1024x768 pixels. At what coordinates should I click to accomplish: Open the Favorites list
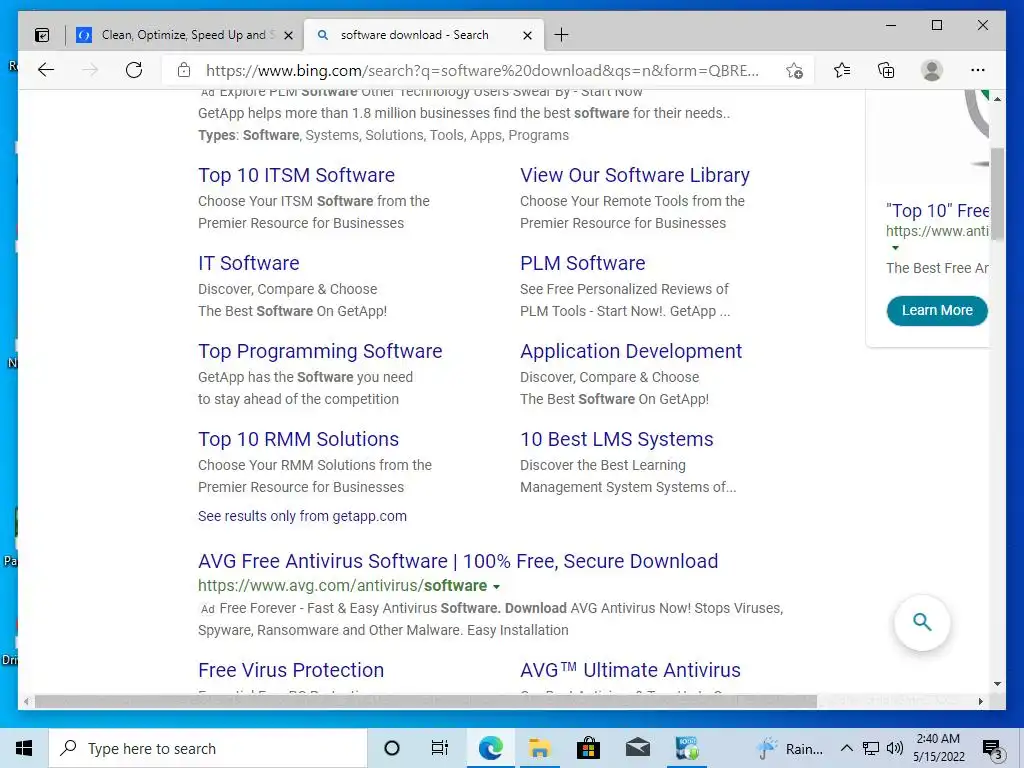[842, 70]
